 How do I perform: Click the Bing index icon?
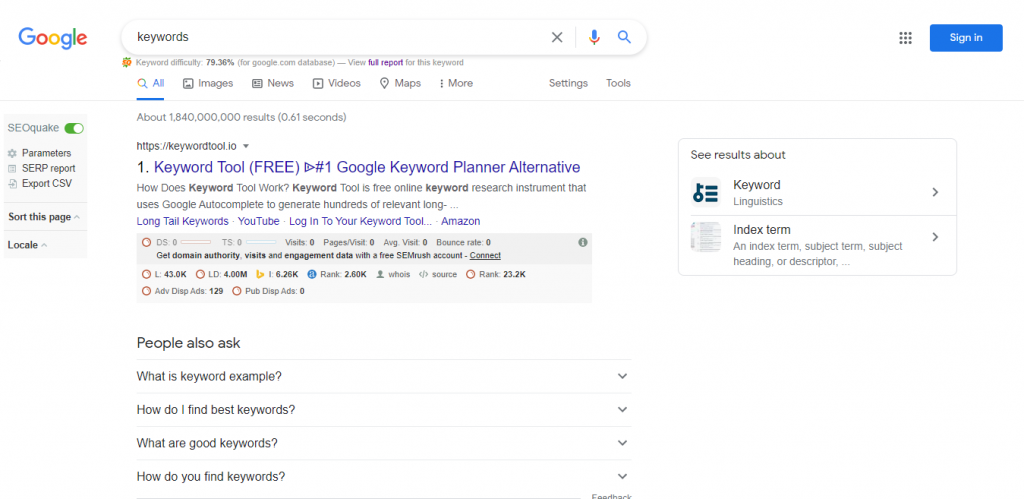(x=259, y=274)
